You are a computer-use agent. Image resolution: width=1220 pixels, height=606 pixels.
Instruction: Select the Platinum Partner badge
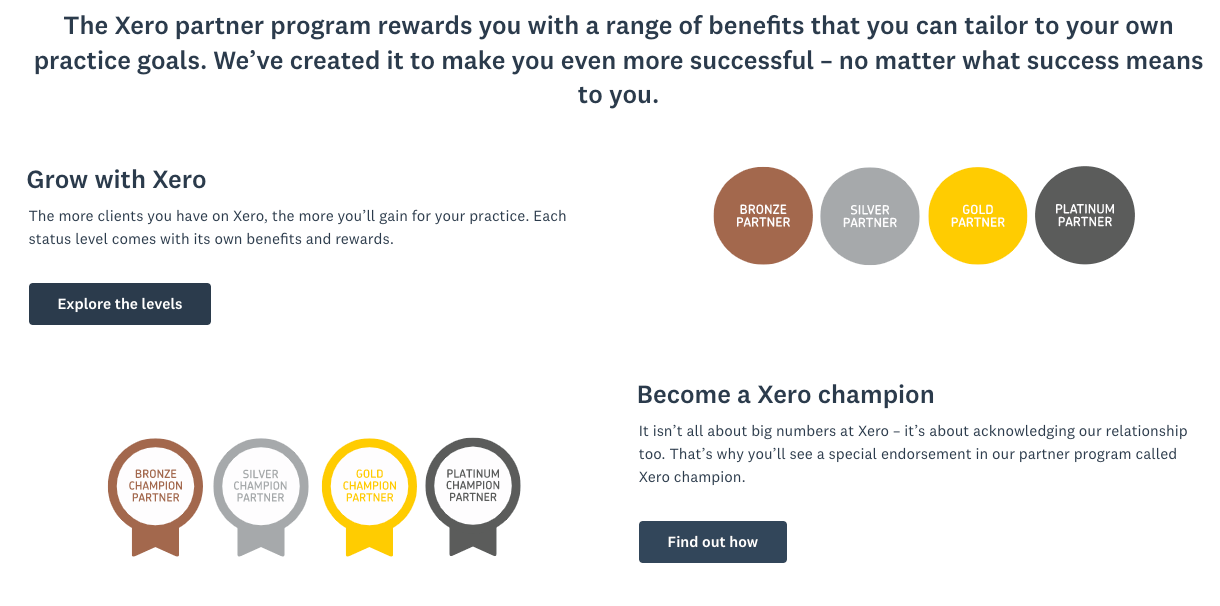coord(1085,216)
